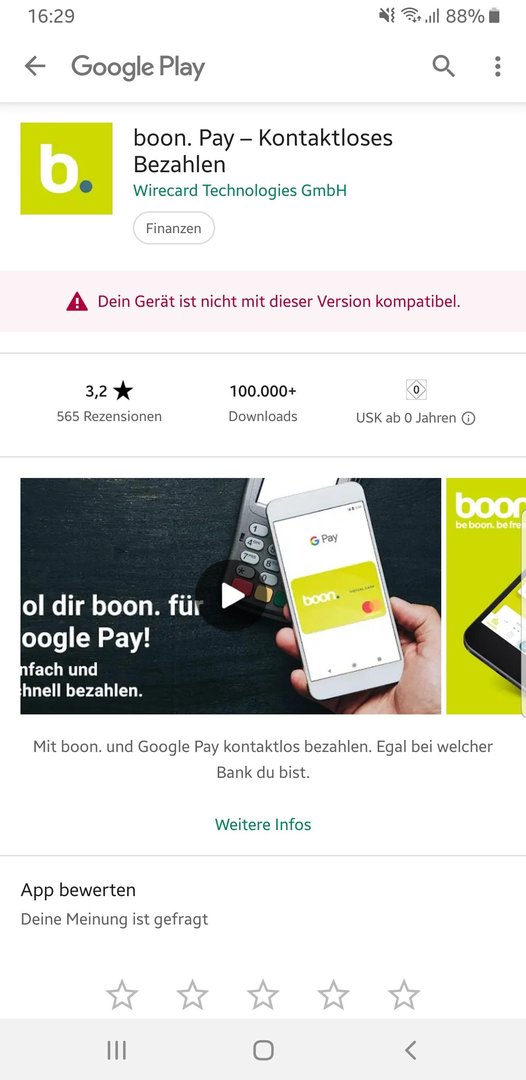
Task: Tap the Android navigation back chevron
Action: pos(410,1050)
